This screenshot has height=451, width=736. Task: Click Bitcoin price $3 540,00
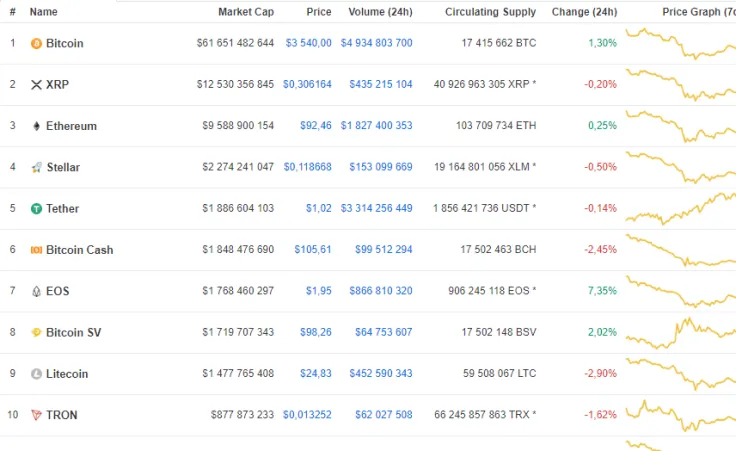point(308,43)
